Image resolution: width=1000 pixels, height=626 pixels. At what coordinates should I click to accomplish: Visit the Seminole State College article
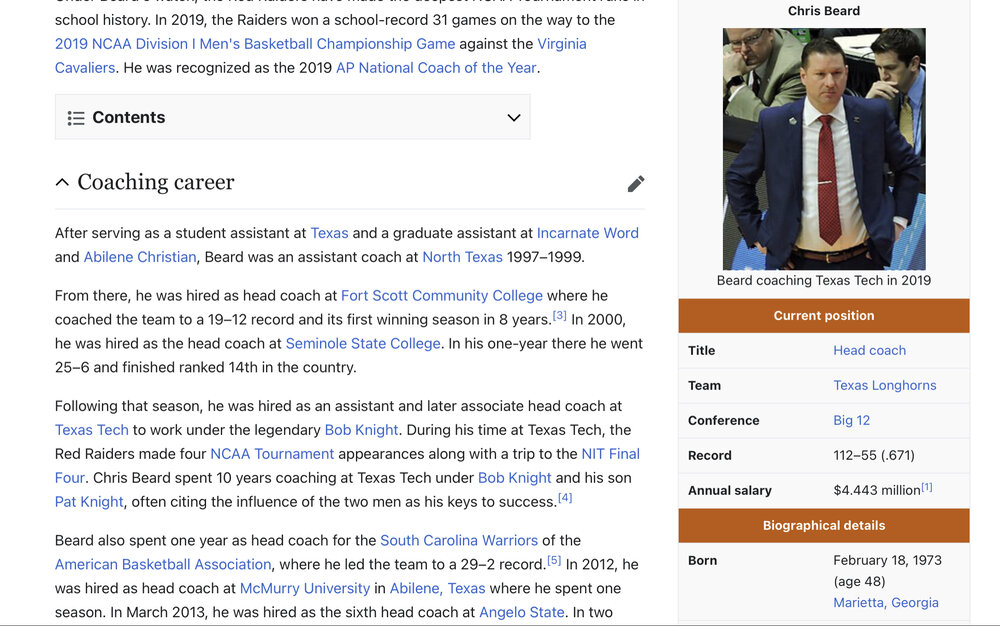pyautogui.click(x=363, y=343)
